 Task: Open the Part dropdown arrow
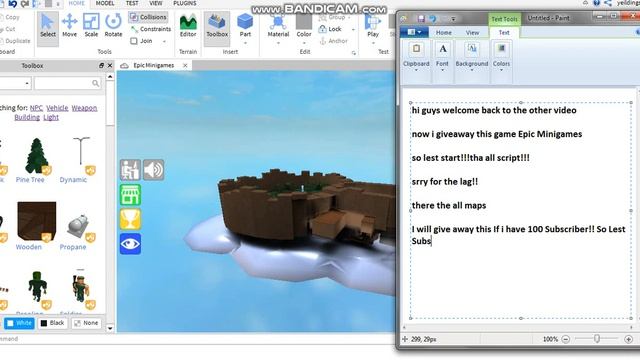245,42
